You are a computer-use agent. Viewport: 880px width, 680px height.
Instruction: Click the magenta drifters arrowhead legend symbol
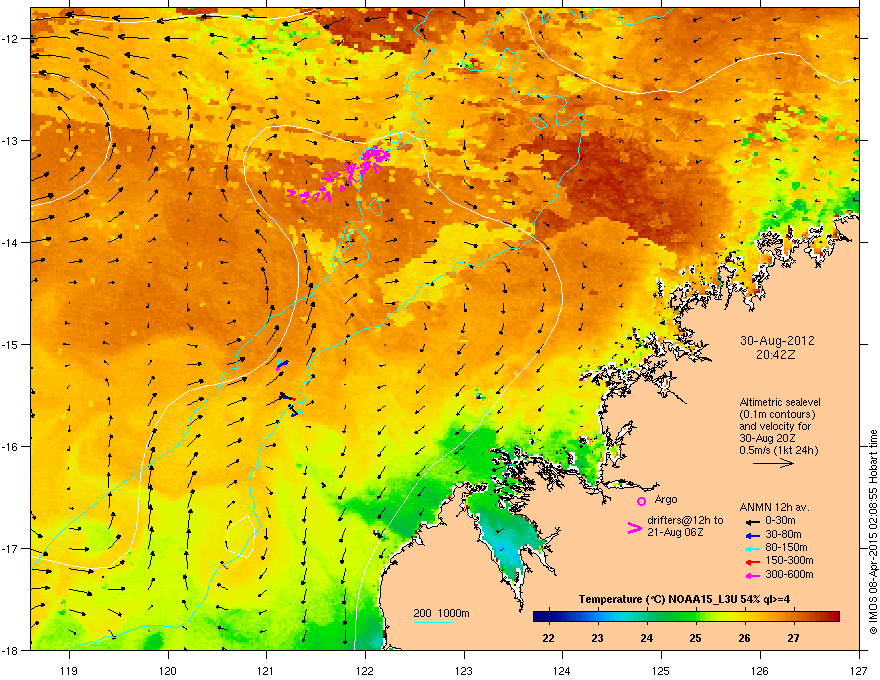tap(635, 527)
